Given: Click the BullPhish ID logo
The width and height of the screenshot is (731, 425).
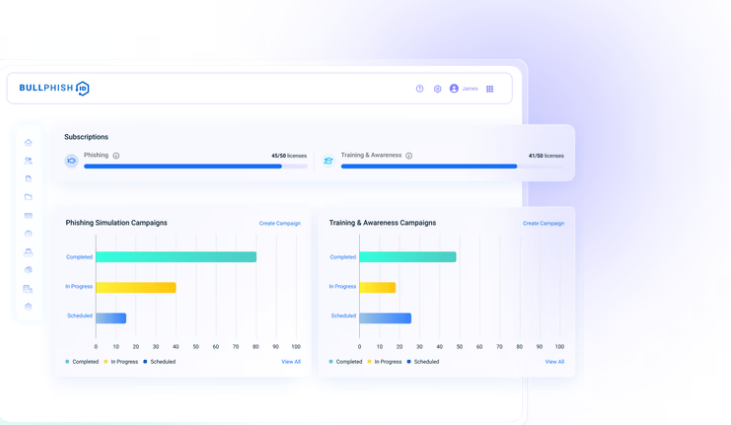Looking at the screenshot, I should pyautogui.click(x=54, y=88).
